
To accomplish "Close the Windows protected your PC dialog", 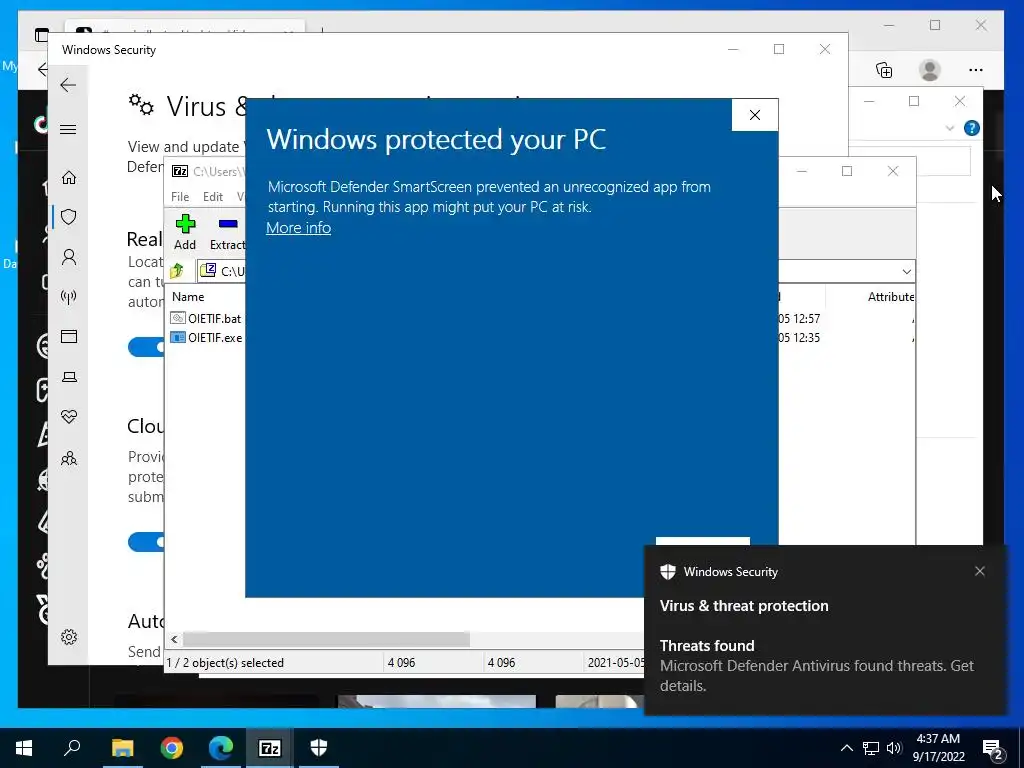I will (754, 115).
